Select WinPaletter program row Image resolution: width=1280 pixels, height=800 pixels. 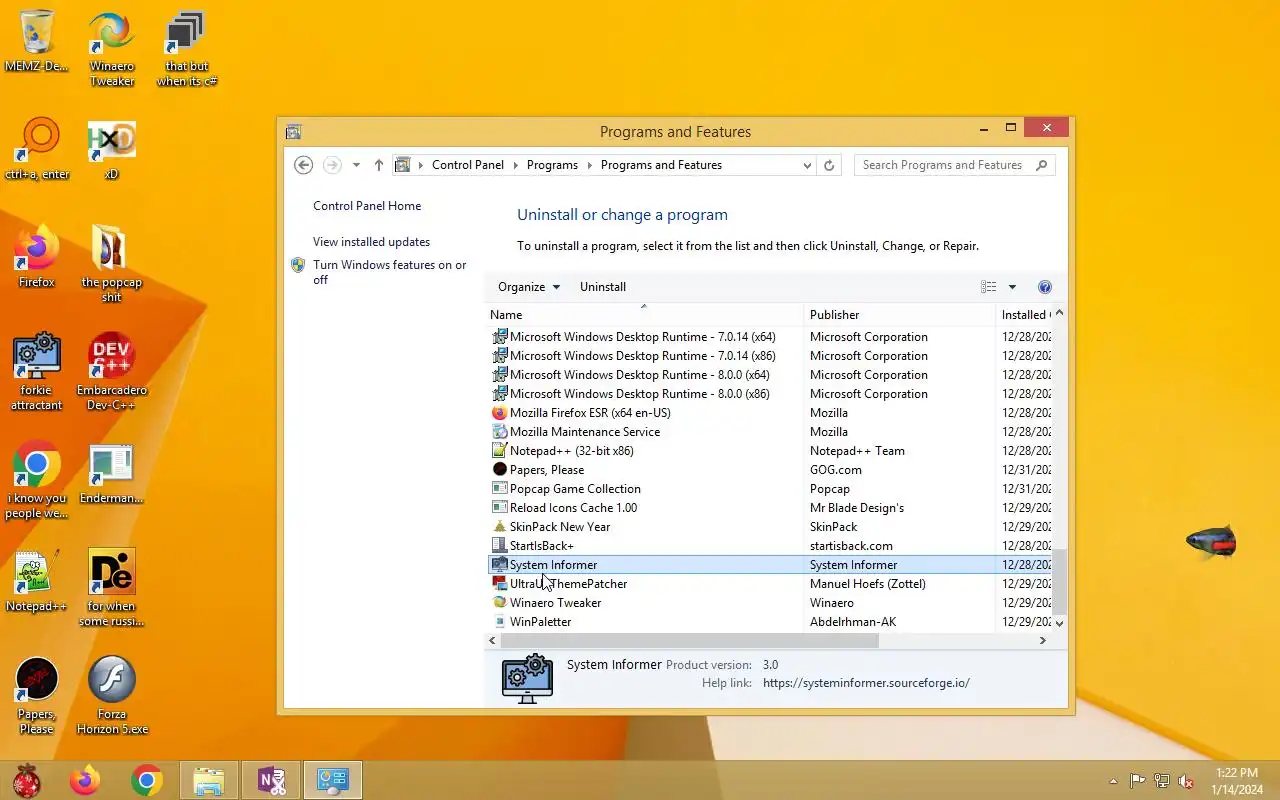tap(770, 622)
